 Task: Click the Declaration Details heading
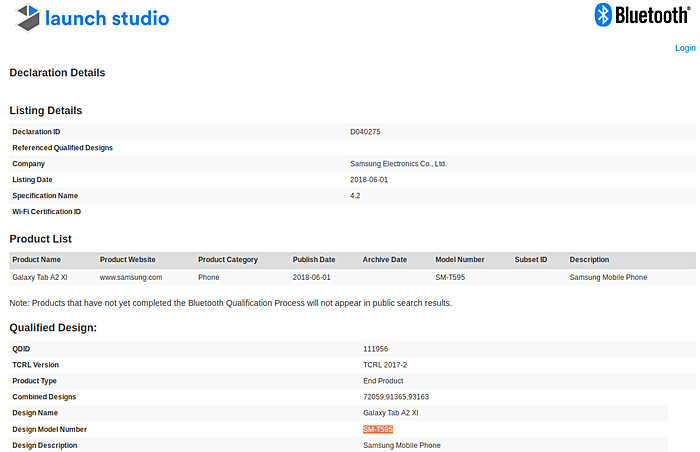coord(57,73)
